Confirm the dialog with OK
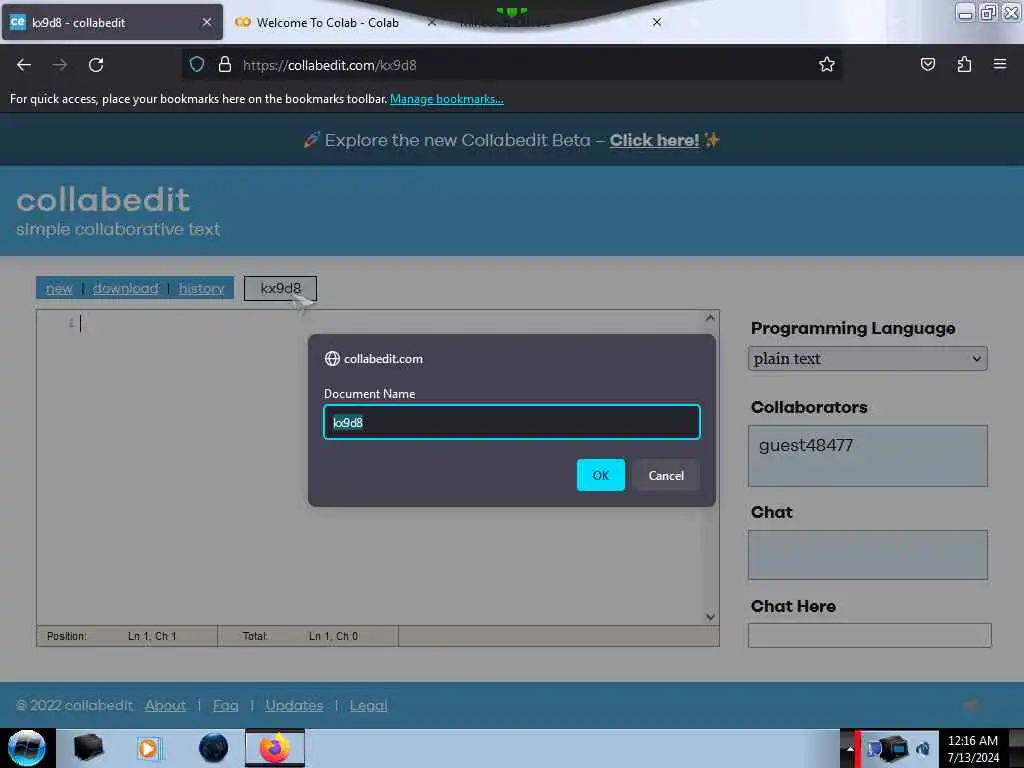Viewport: 1024px width, 768px height. tap(600, 475)
